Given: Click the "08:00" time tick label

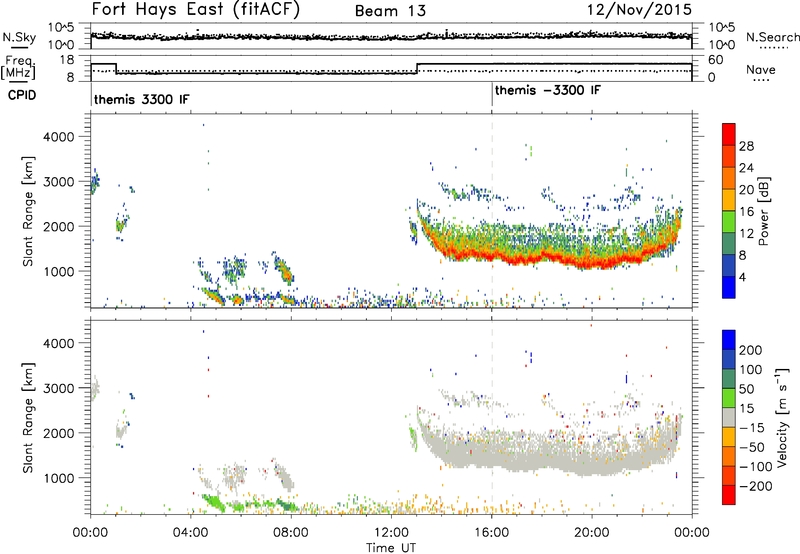Looking at the screenshot, I should coord(291,533).
